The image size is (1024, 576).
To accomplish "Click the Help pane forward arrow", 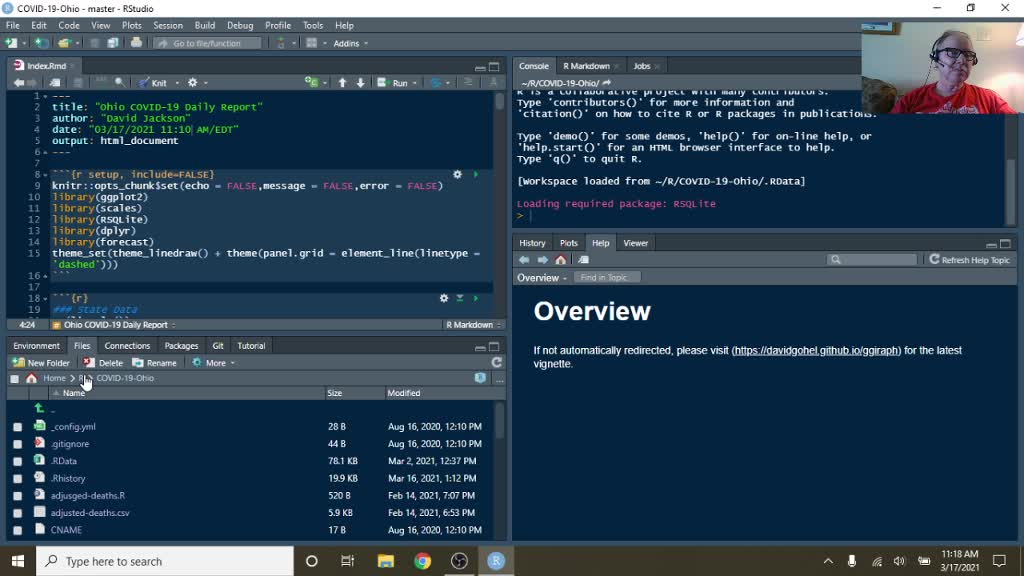I will (x=542, y=260).
